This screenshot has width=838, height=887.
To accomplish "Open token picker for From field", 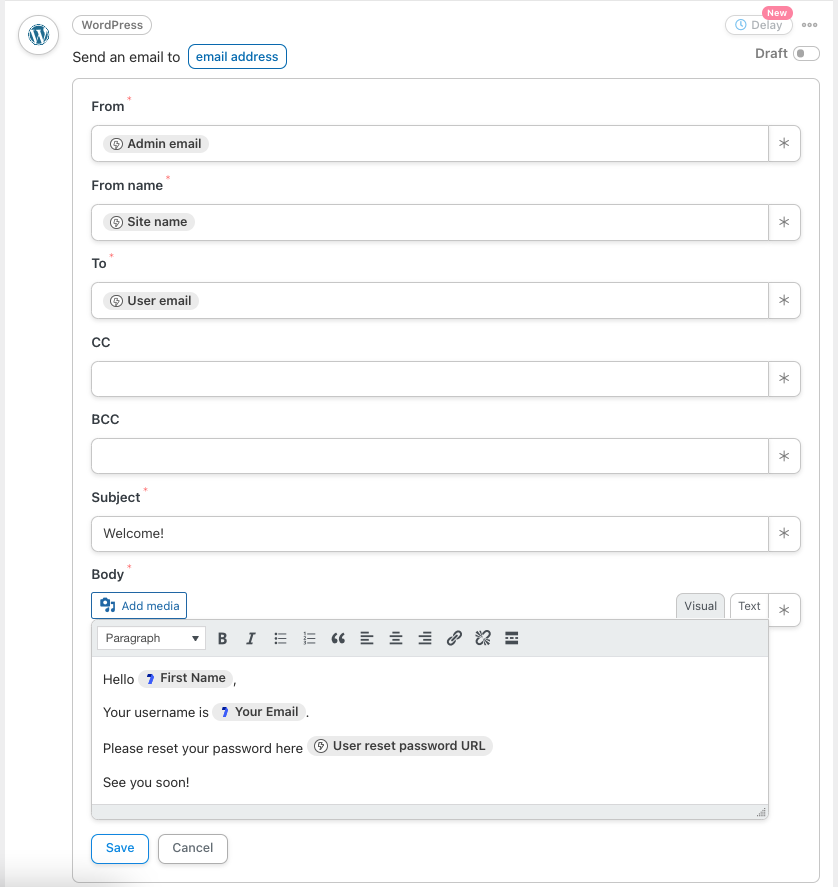I will pyautogui.click(x=784, y=144).
